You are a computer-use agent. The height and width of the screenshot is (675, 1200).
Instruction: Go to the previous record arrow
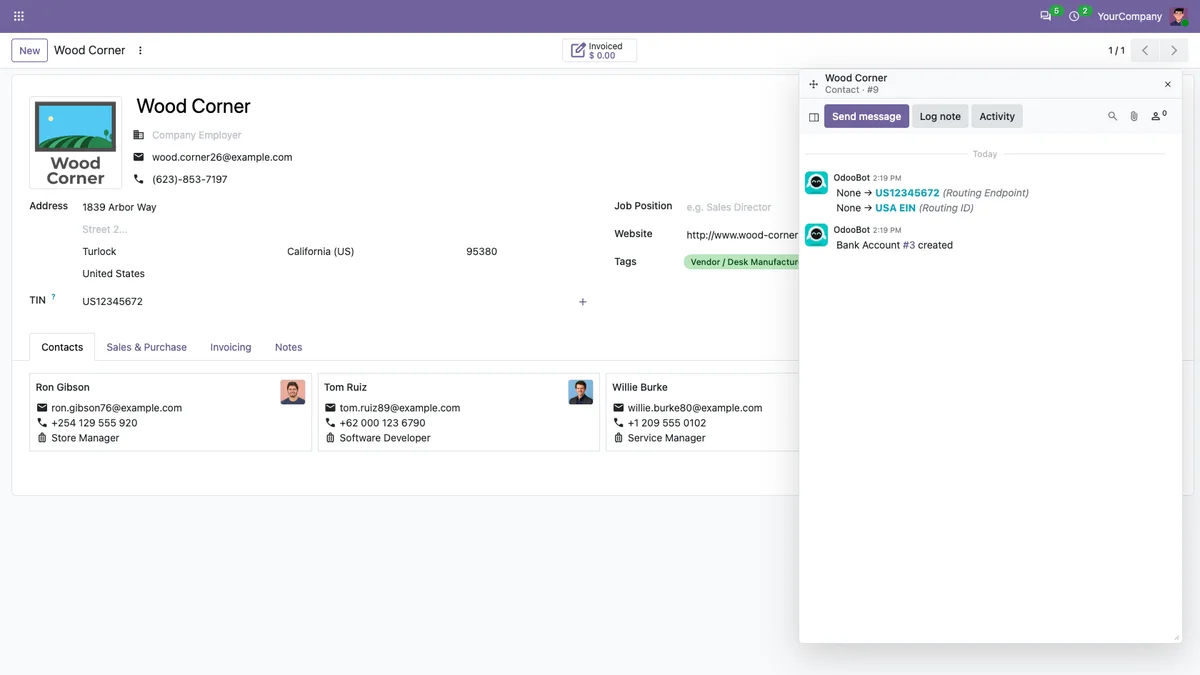pyautogui.click(x=1145, y=50)
